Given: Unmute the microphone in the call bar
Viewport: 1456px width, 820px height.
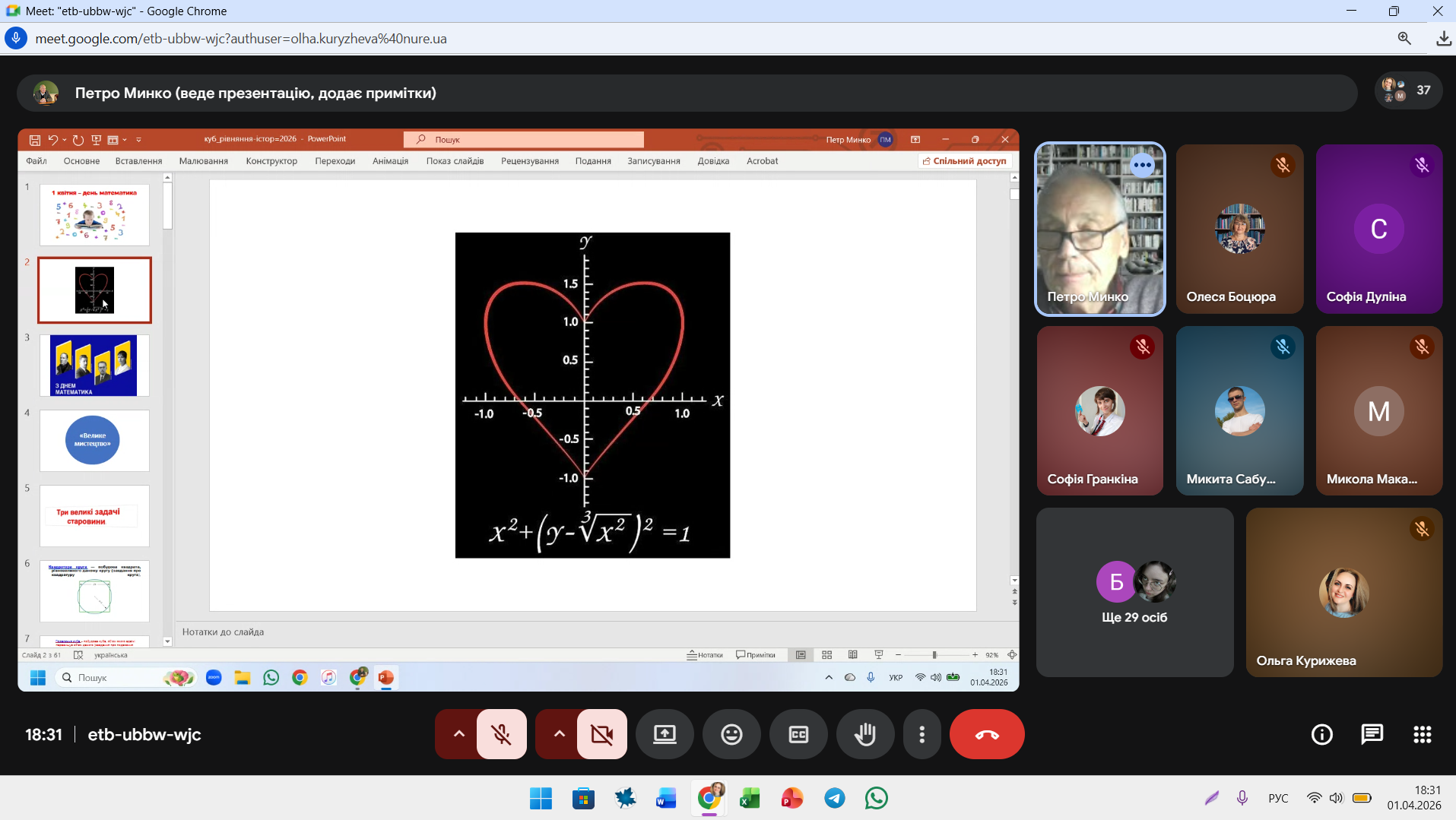Looking at the screenshot, I should pos(501,734).
